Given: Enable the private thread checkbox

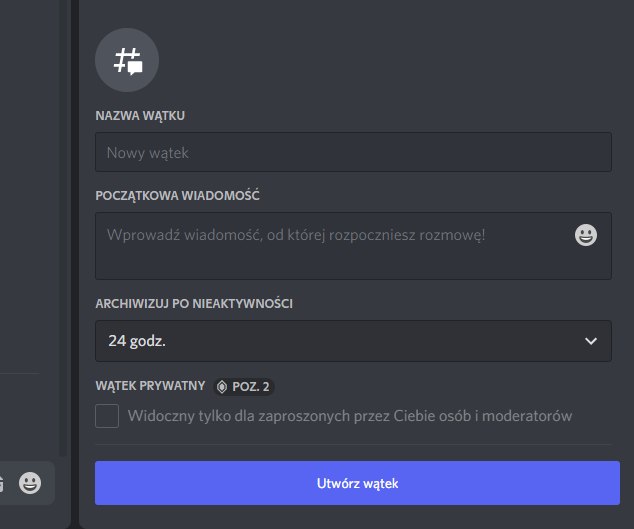Looking at the screenshot, I should 107,416.
